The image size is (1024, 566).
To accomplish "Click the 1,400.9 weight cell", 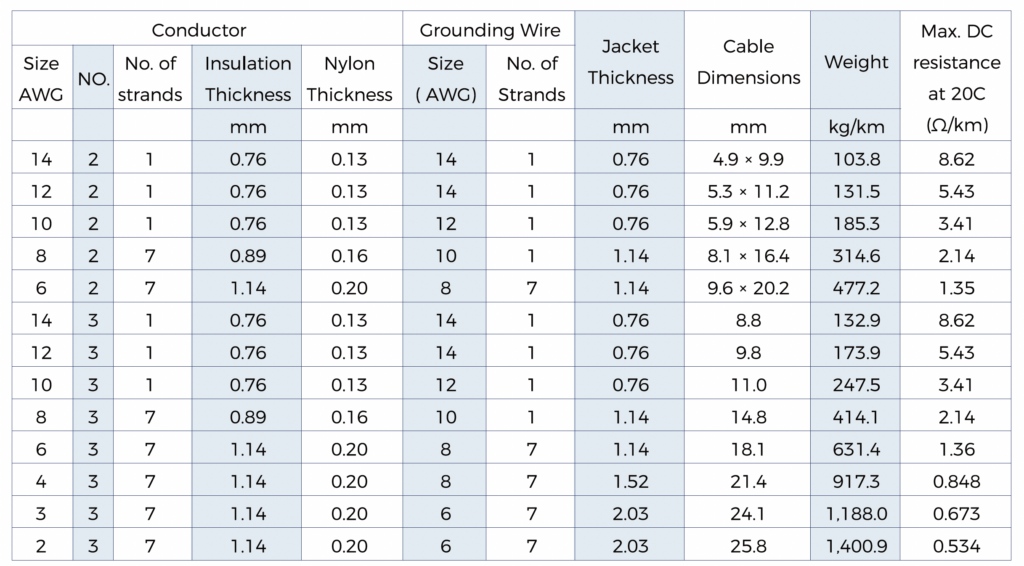I will 856,546.
